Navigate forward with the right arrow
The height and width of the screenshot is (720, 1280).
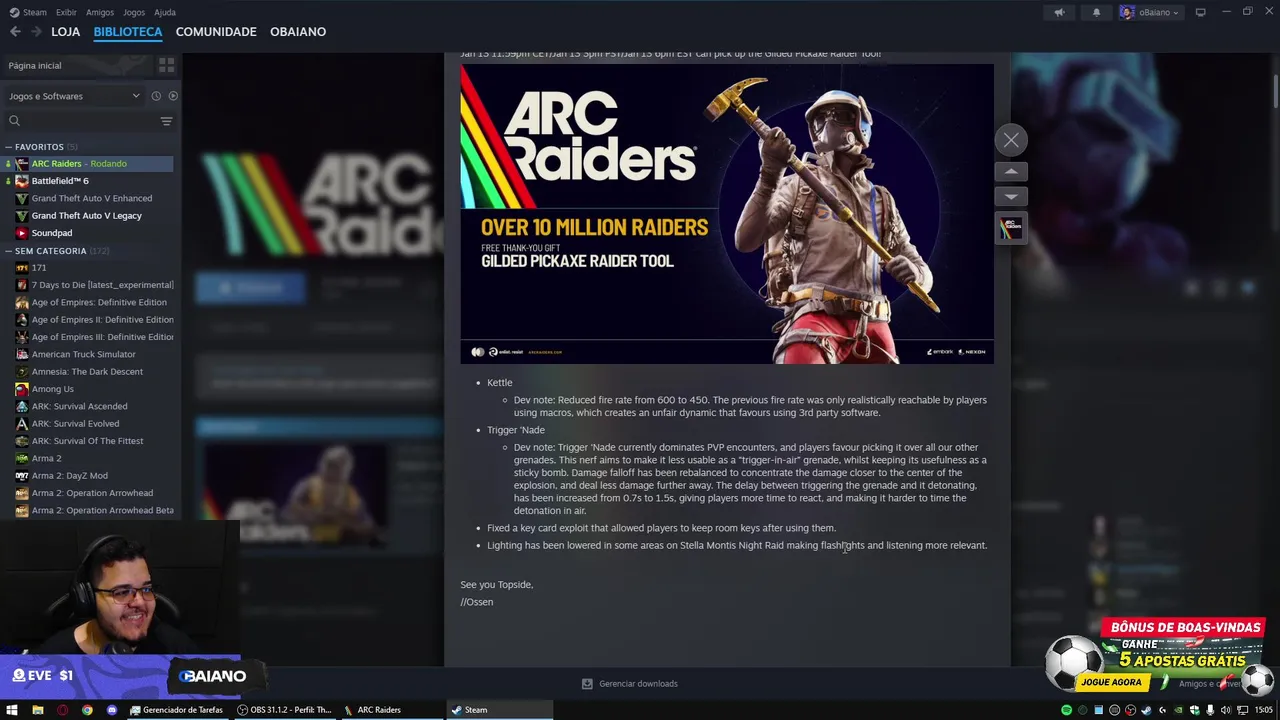click(36, 32)
